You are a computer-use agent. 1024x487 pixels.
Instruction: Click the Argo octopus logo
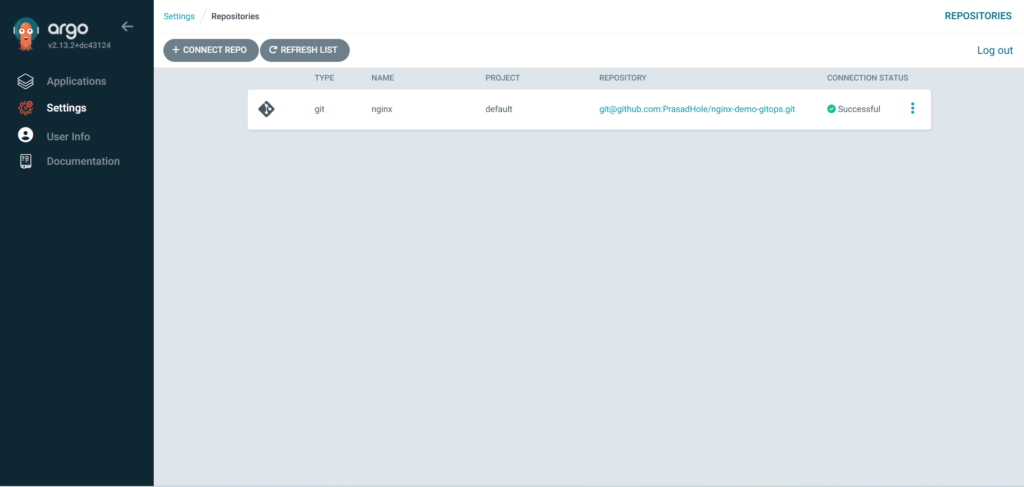click(x=26, y=33)
